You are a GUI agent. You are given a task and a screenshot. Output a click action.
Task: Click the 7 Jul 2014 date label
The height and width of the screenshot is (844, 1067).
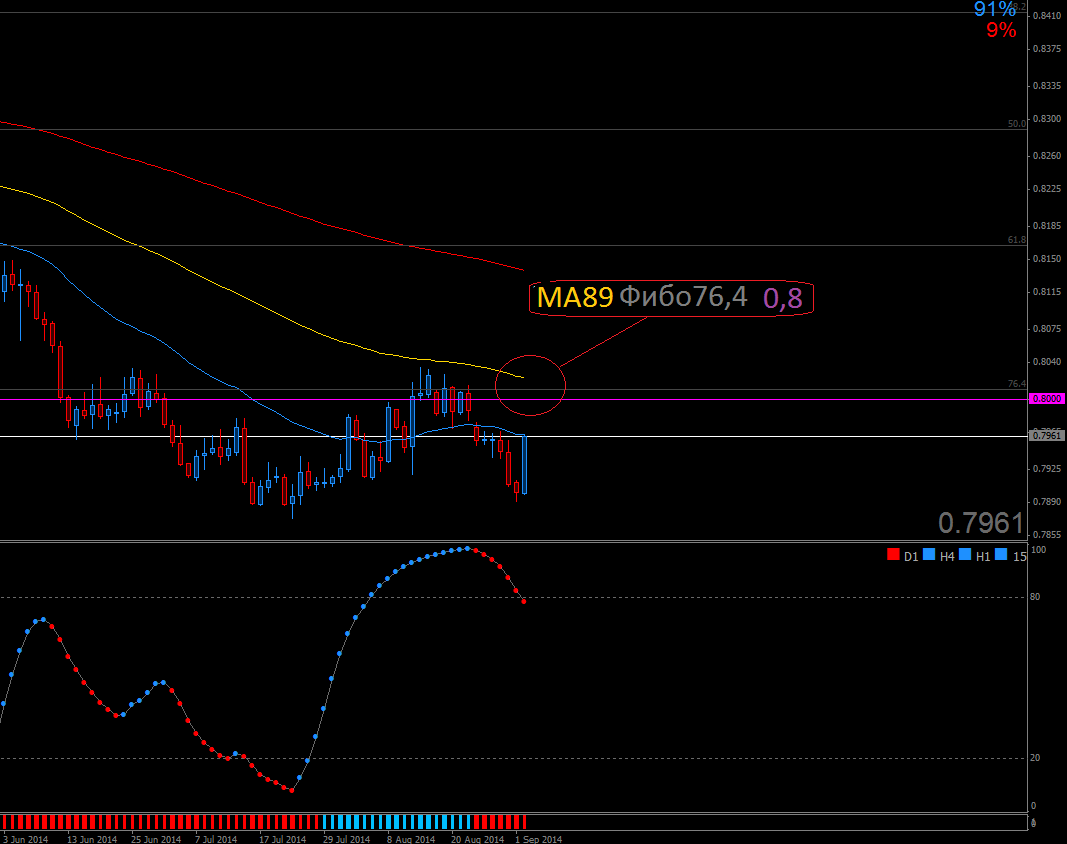click(216, 839)
